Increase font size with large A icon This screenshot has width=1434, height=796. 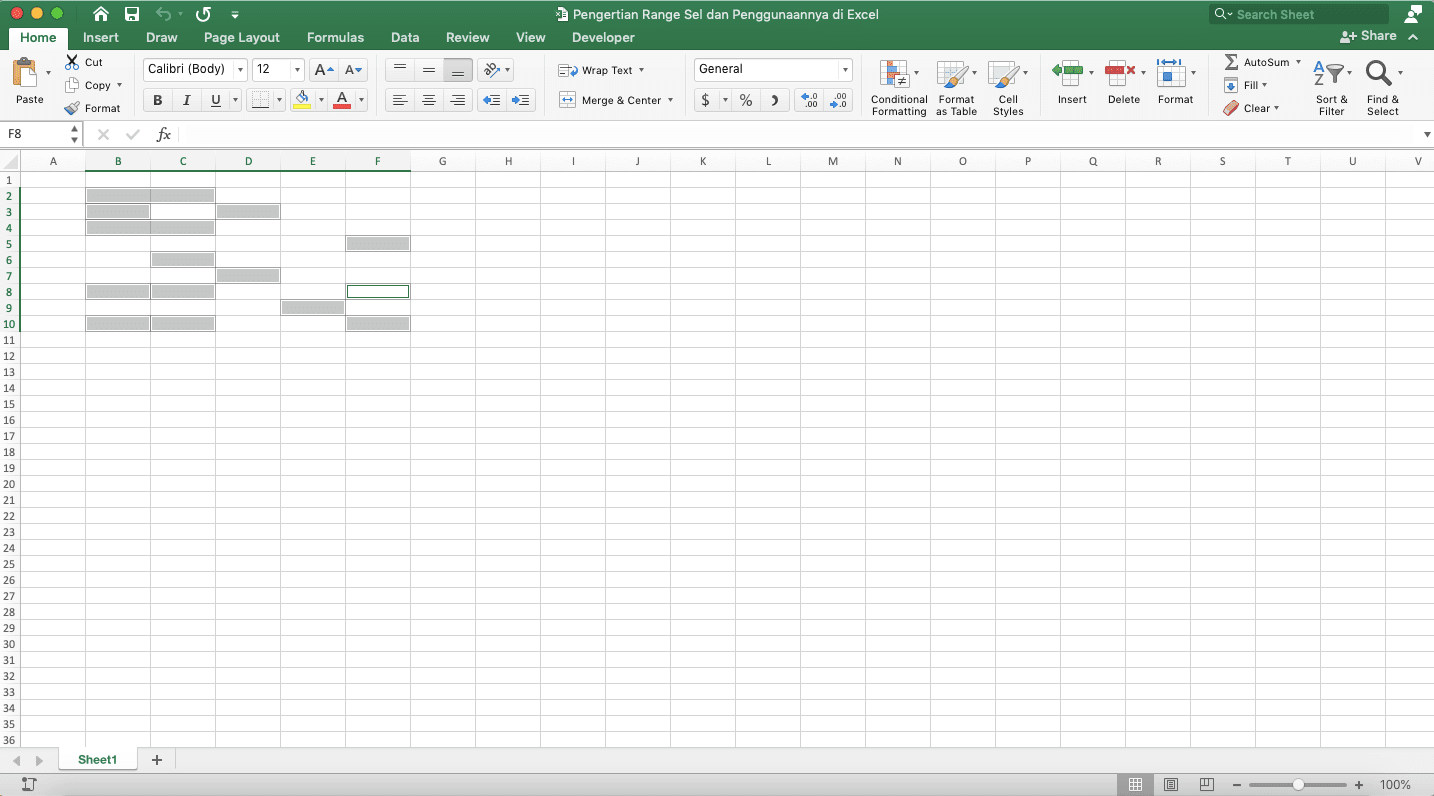[323, 70]
